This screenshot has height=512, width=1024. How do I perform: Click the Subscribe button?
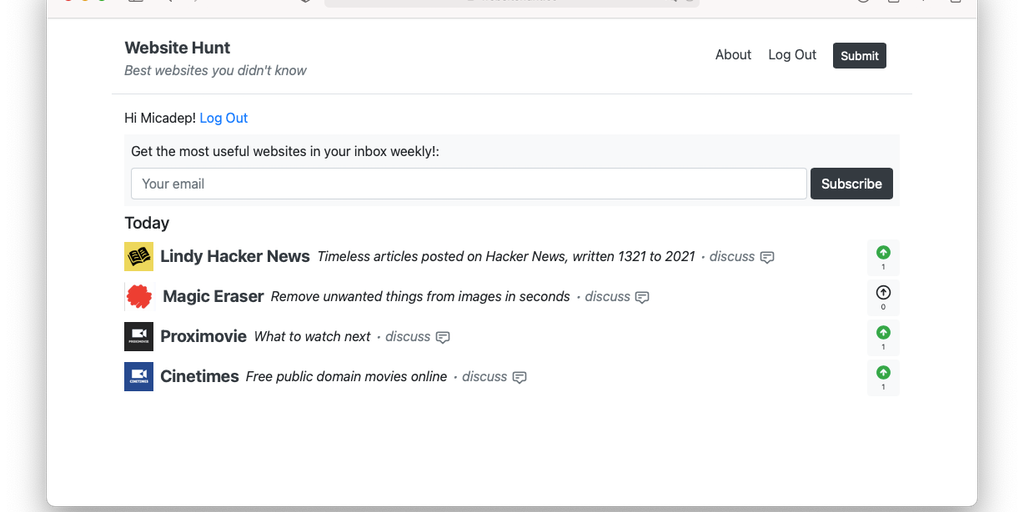[x=851, y=184]
